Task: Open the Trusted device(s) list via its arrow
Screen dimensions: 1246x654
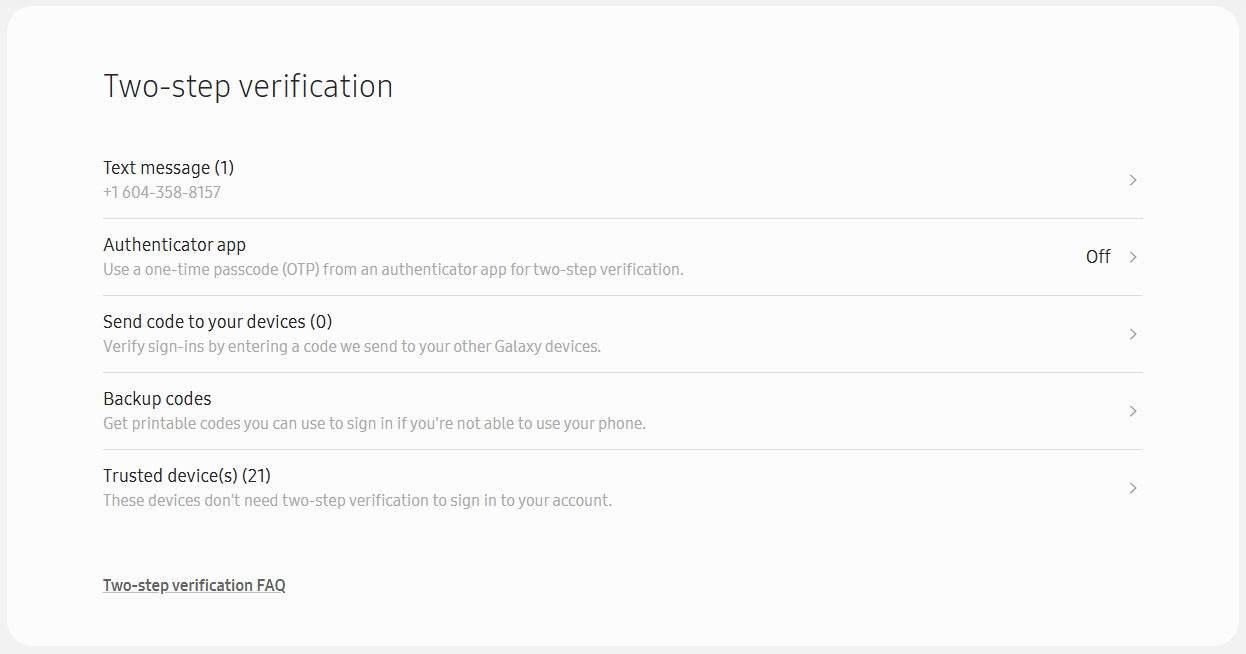Action: 1132,488
